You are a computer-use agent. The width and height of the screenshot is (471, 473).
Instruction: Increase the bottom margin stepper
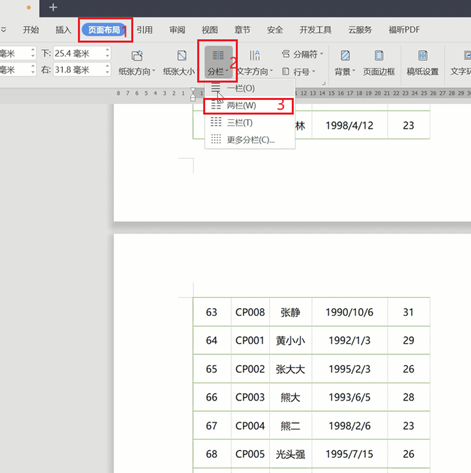(x=107, y=50)
